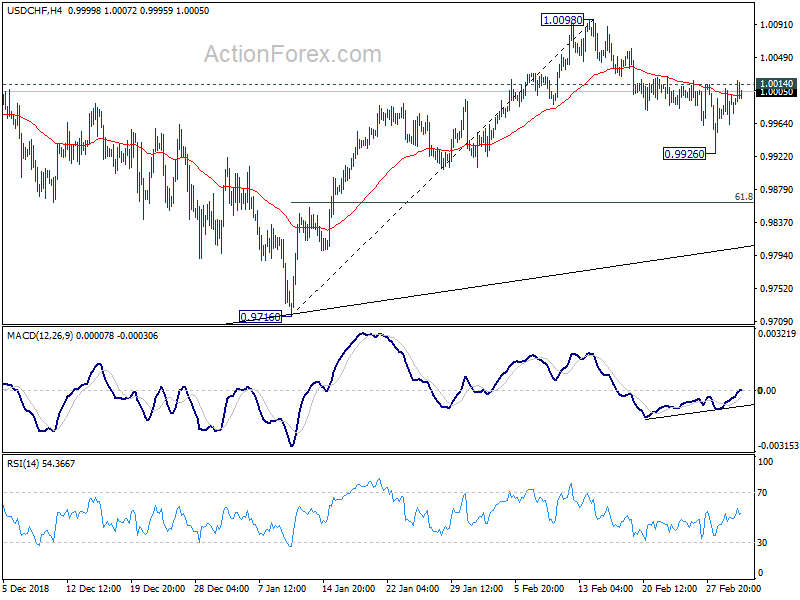
Task: Click the 61.8 Fibonacci level label
Action: (x=744, y=196)
